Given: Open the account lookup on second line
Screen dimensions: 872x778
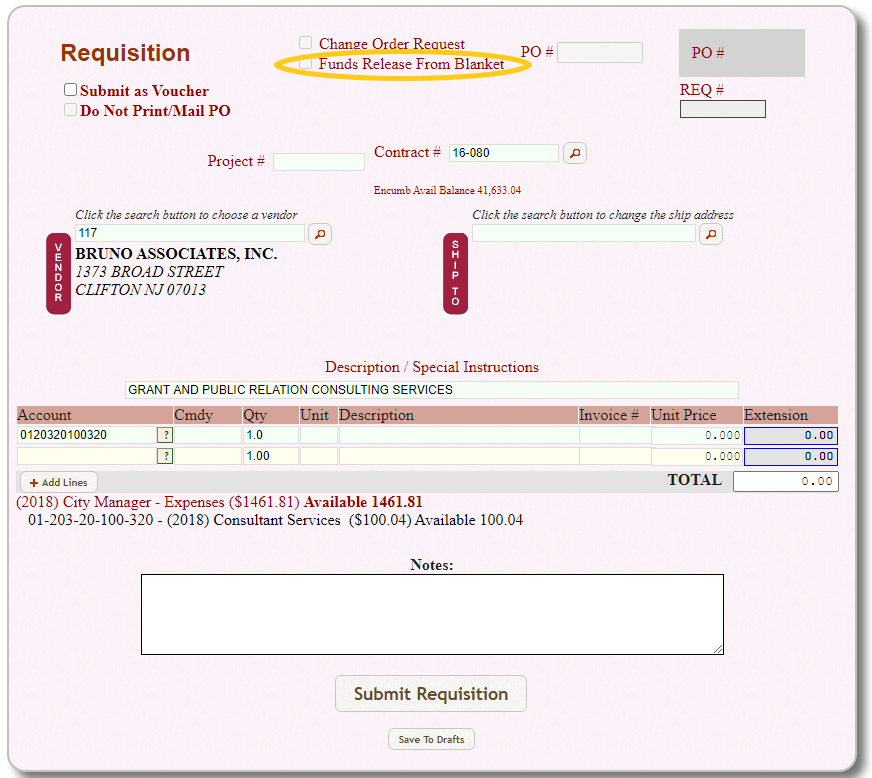Looking at the screenshot, I should tap(165, 455).
